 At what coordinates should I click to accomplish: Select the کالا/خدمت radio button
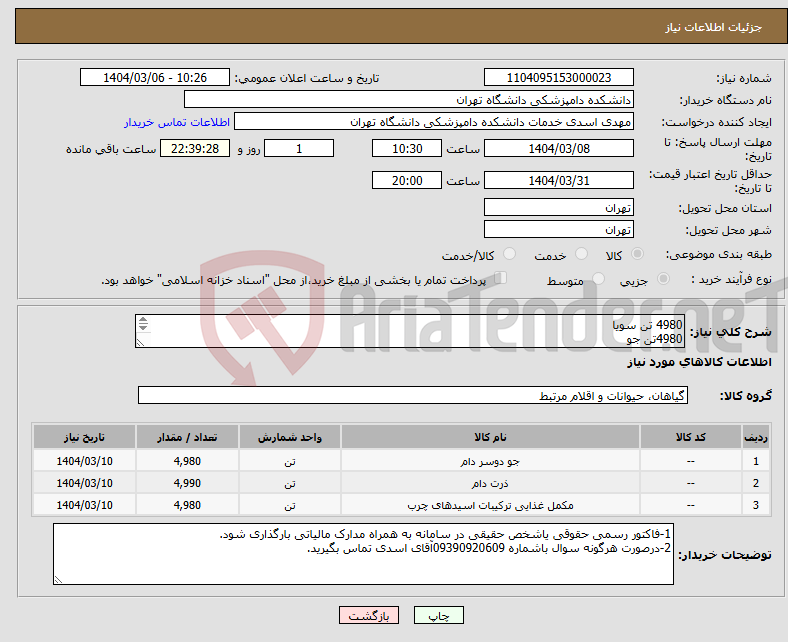510,254
